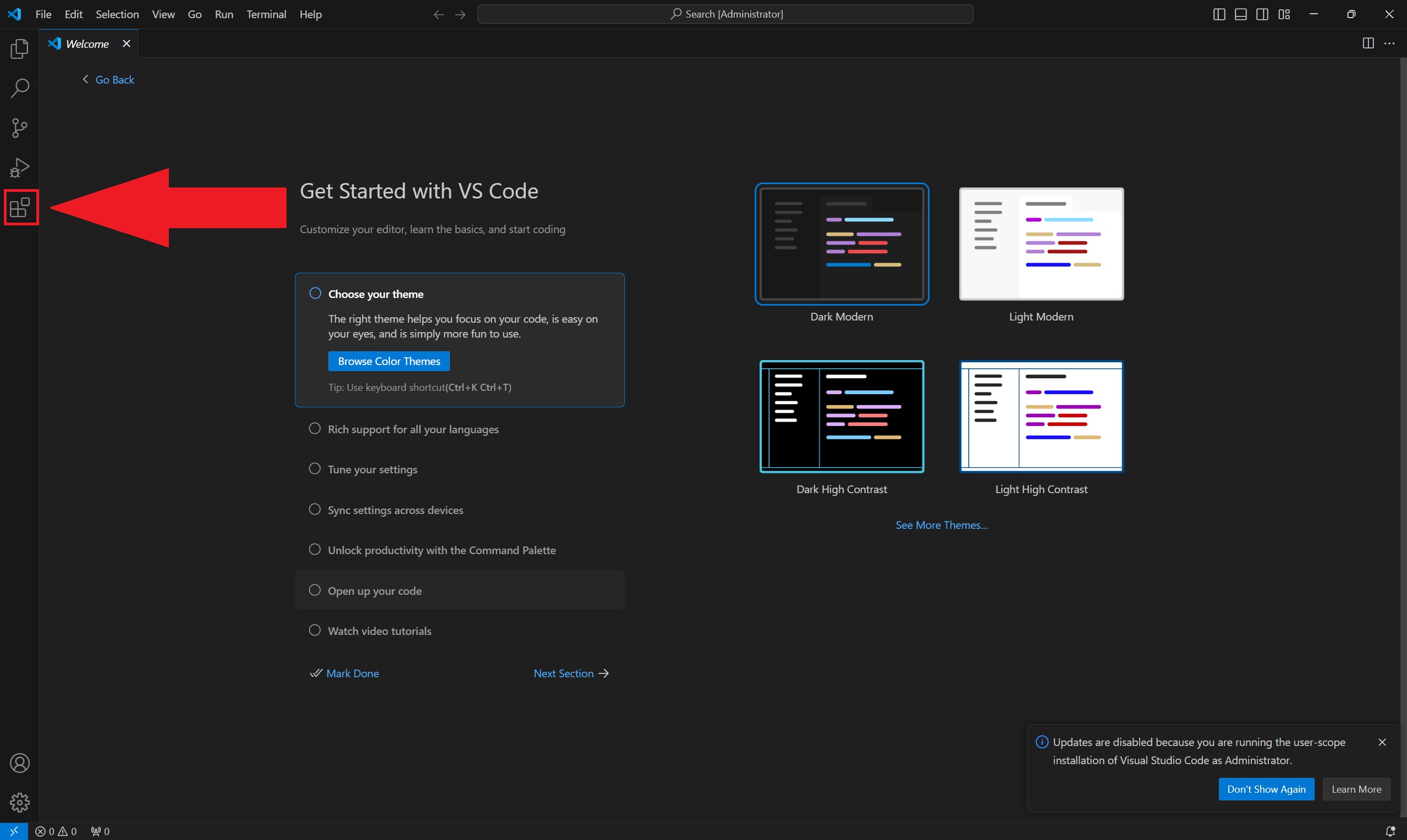Screen dimensions: 1407x840
Task: Click the remote window status bar icon
Action: [x=14, y=831]
